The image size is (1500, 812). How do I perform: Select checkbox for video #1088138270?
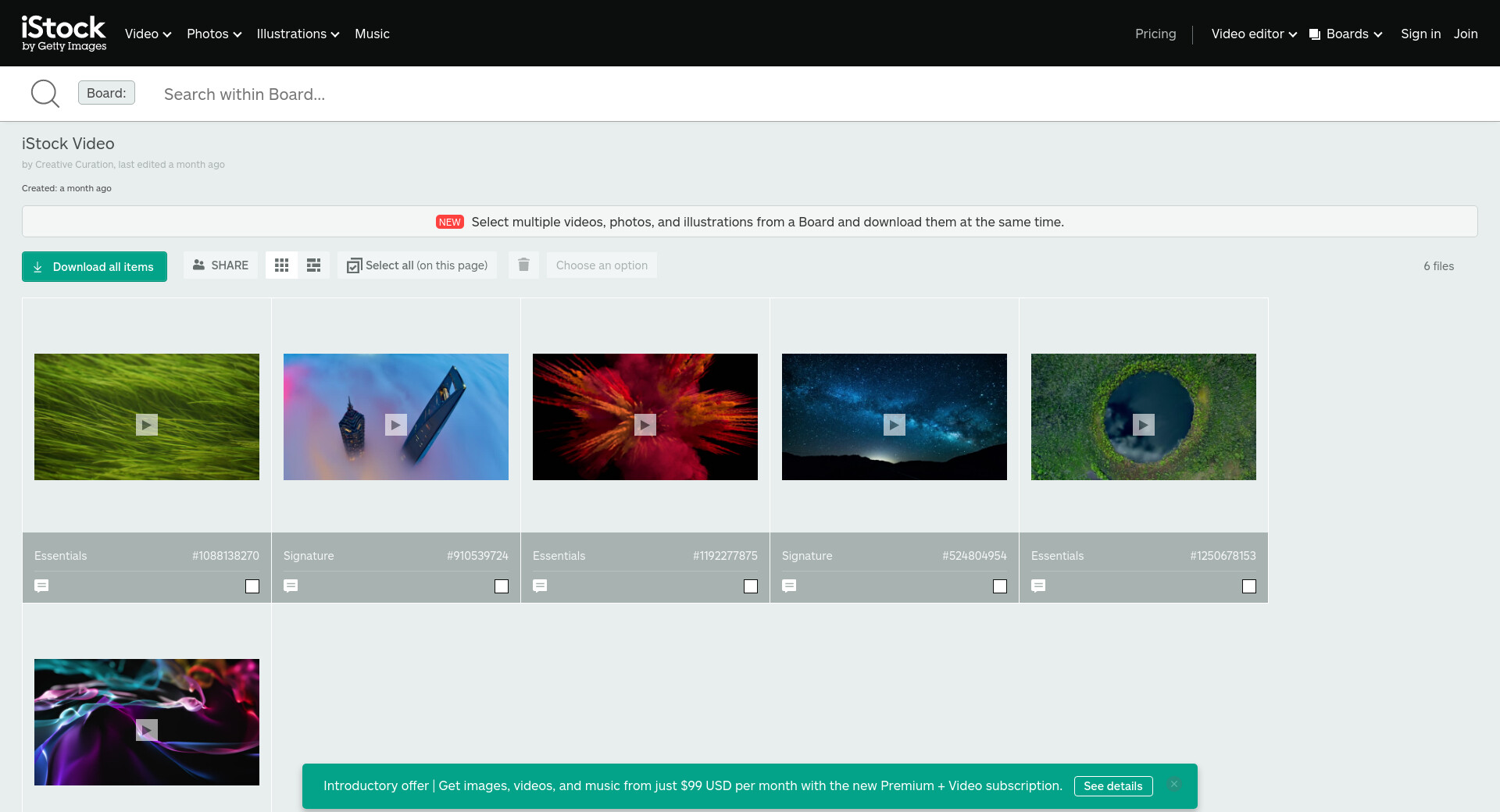pos(252,586)
